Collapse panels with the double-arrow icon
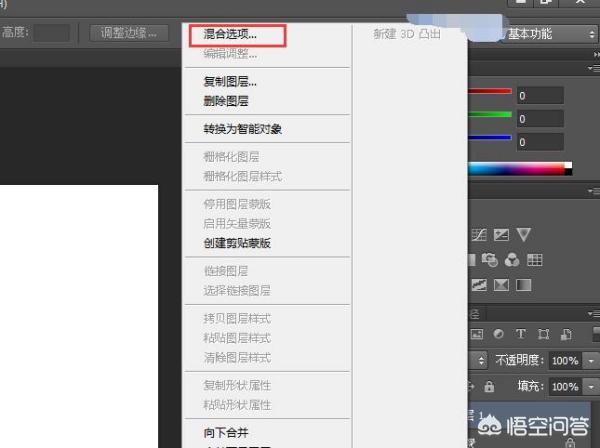 (x=596, y=55)
